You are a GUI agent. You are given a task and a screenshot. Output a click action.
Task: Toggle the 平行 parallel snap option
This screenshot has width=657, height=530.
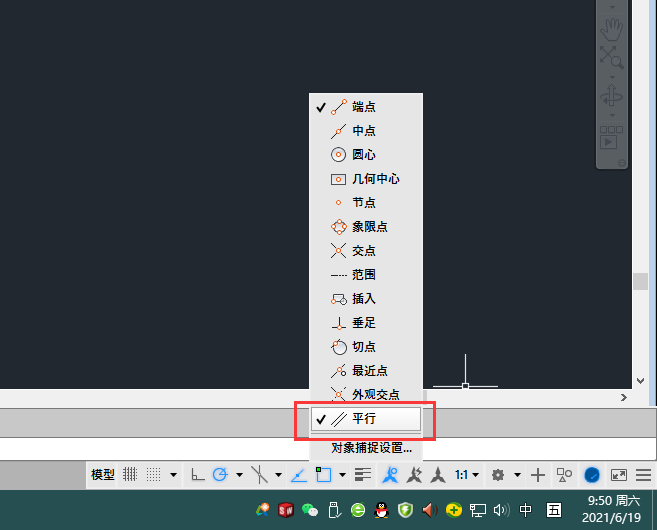[365, 419]
